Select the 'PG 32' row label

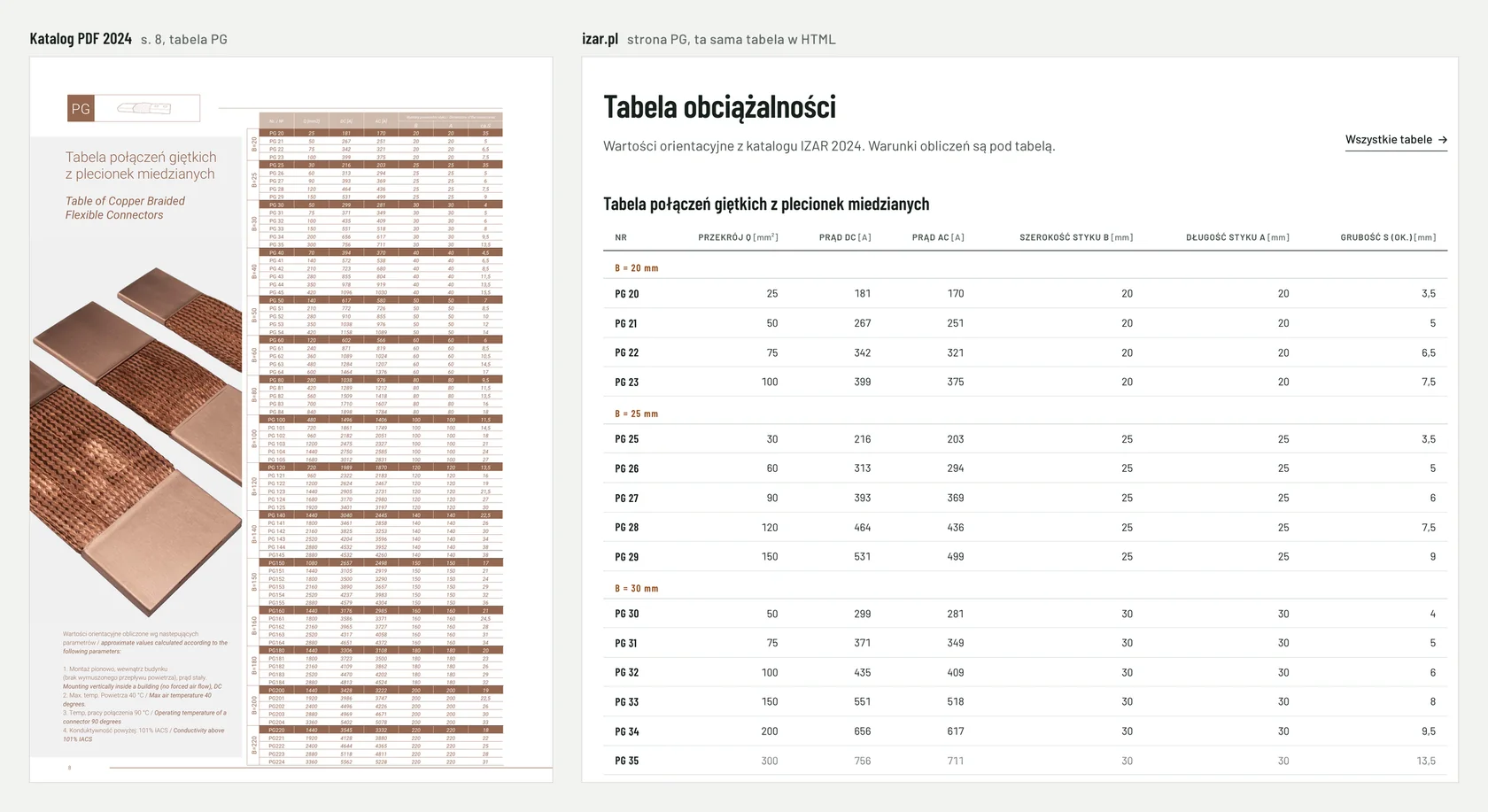click(x=627, y=673)
